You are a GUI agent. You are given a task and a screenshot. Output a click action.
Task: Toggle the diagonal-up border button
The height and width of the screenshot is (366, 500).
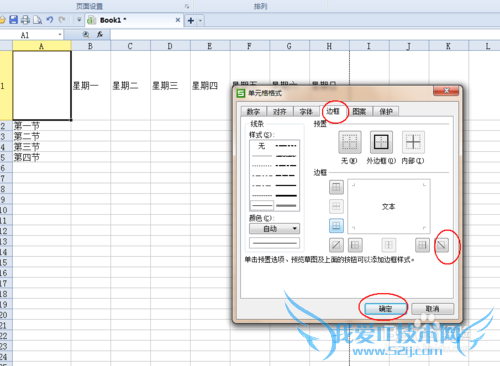pos(336,245)
